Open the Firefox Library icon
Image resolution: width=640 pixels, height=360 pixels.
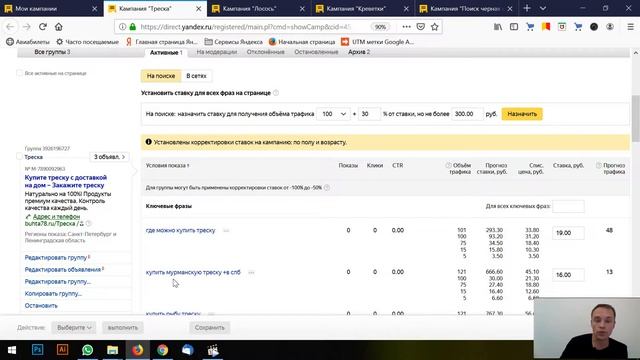[498, 27]
